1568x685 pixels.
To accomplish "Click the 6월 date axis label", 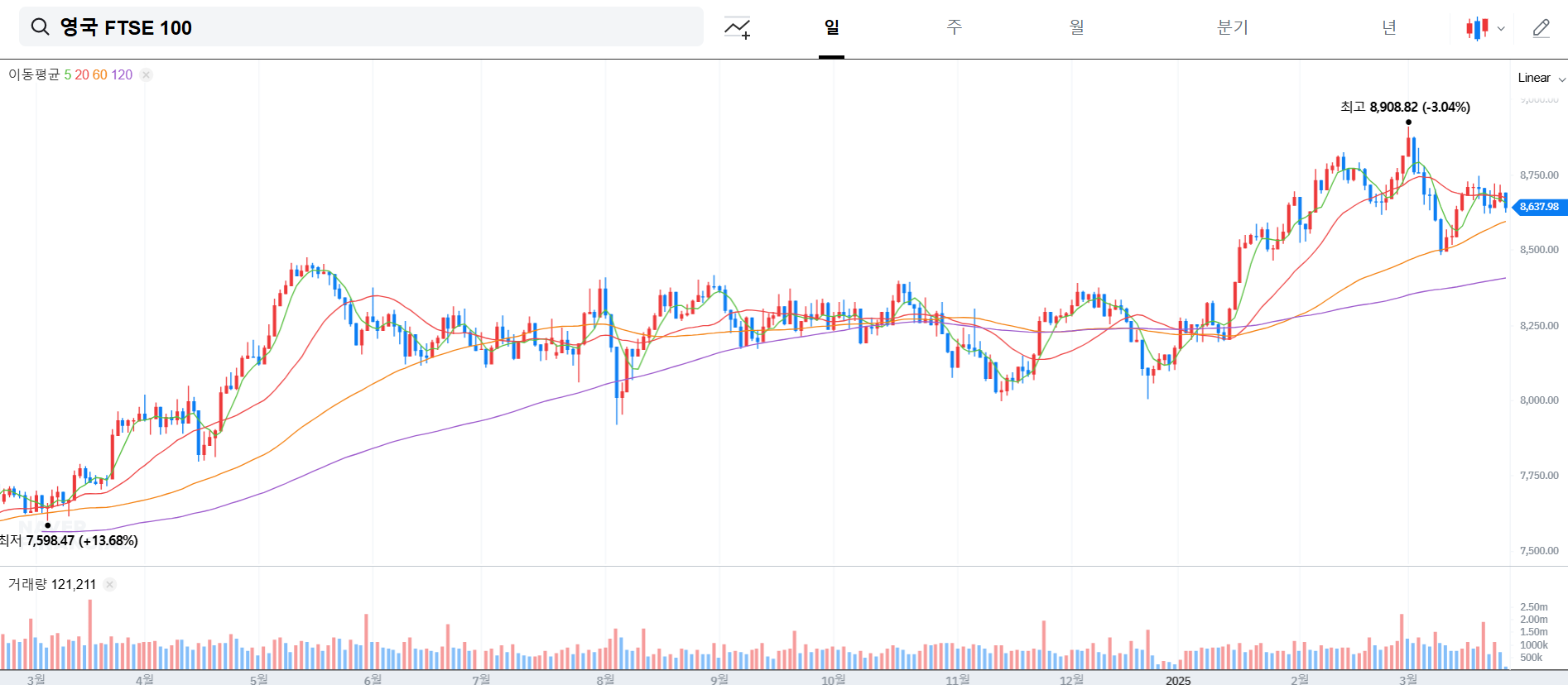I will tap(373, 679).
